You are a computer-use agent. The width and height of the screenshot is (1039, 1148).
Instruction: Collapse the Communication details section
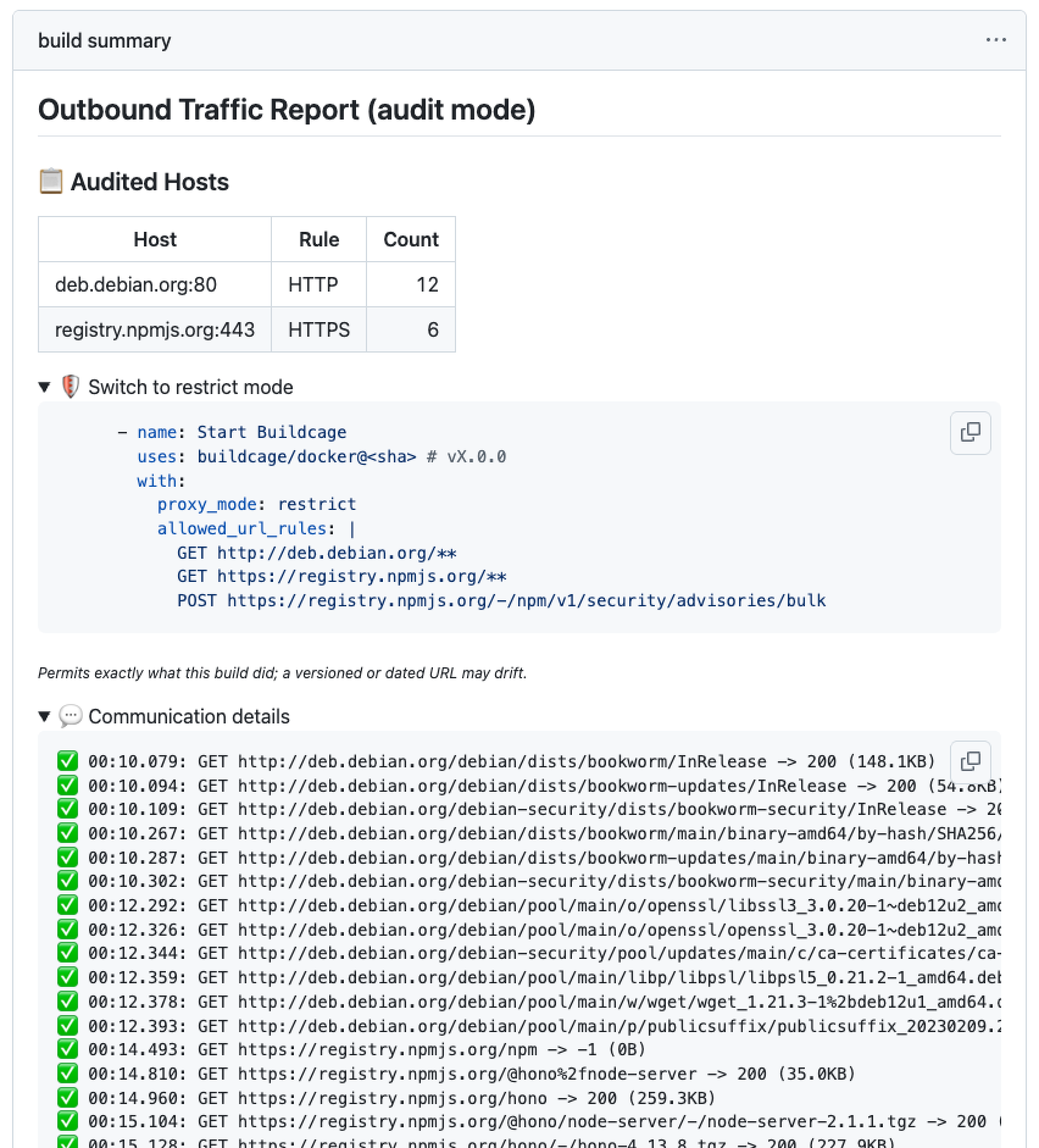pyautogui.click(x=44, y=716)
